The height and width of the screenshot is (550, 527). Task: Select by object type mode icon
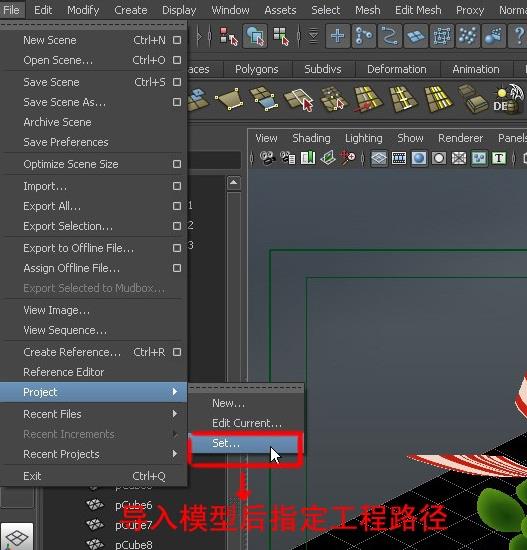click(255, 36)
